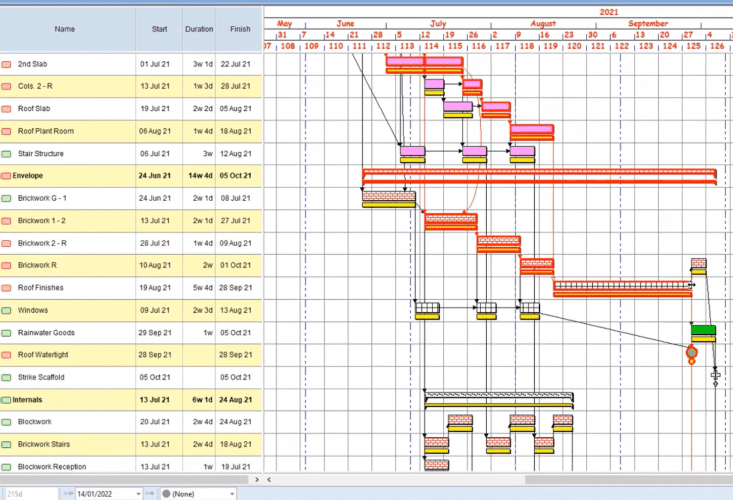This screenshot has width=733, height=500.
Task: Click the green Rainwater Goods task bar
Action: [x=703, y=331]
